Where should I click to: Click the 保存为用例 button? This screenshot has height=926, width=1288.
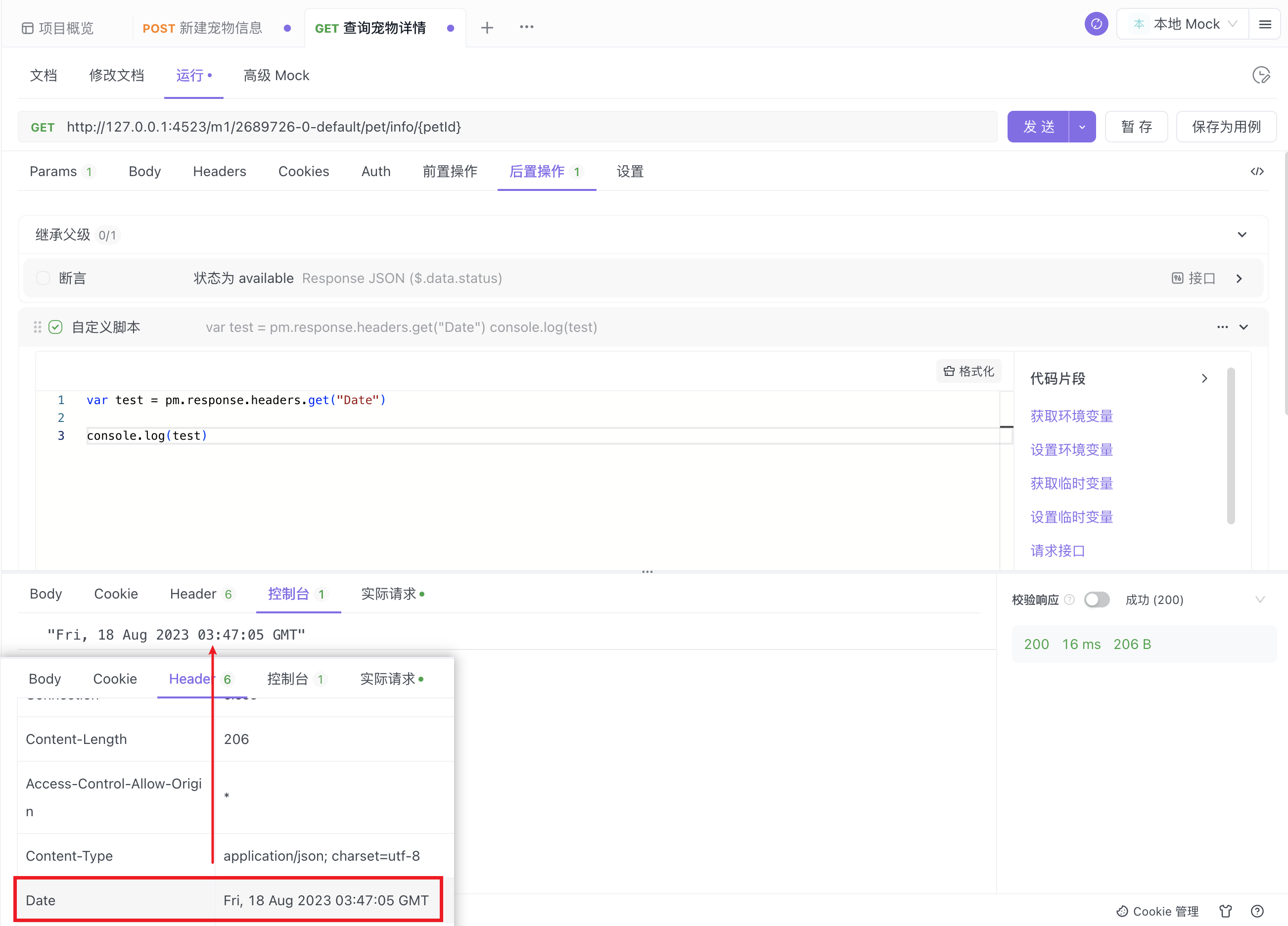[x=1226, y=127]
